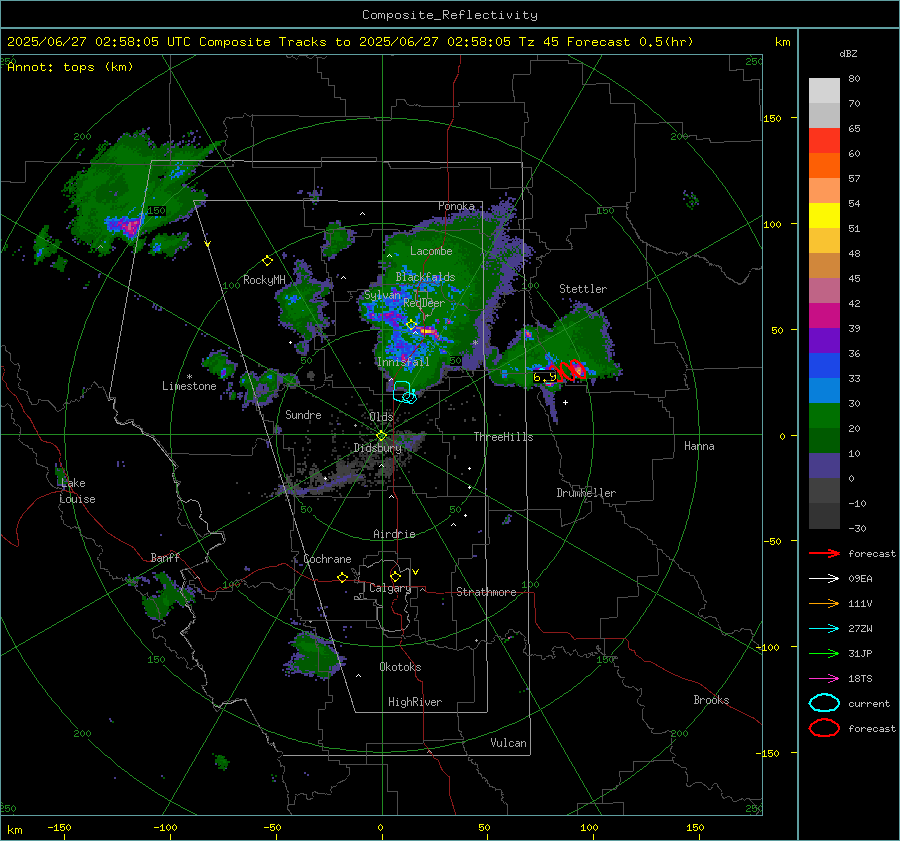Pick green swatch between 30 and 20
Viewport: 900px width, 841px height.
pos(824,416)
